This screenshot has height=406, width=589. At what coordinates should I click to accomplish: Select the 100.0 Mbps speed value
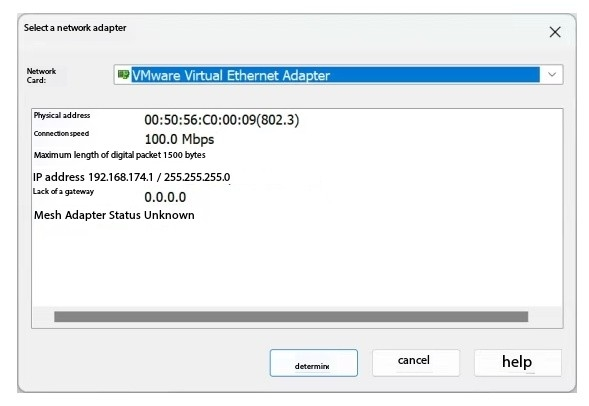click(179, 139)
